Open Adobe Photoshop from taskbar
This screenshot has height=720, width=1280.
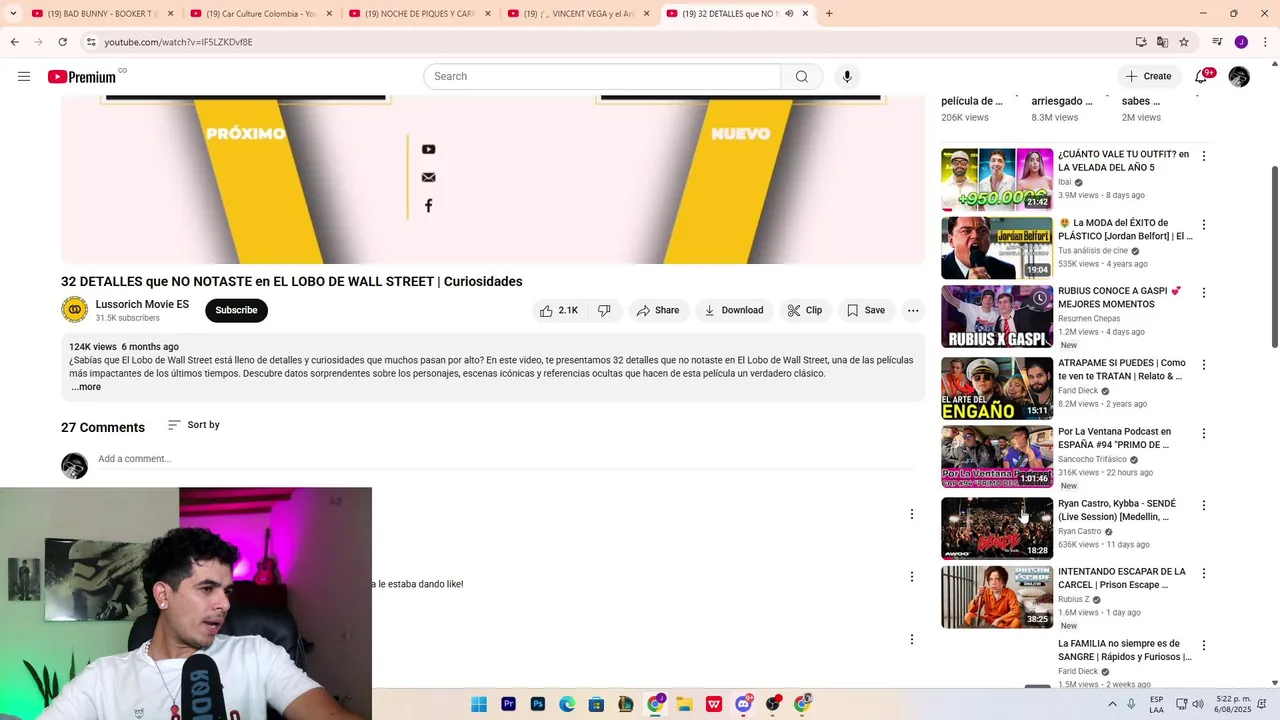pyautogui.click(x=538, y=704)
